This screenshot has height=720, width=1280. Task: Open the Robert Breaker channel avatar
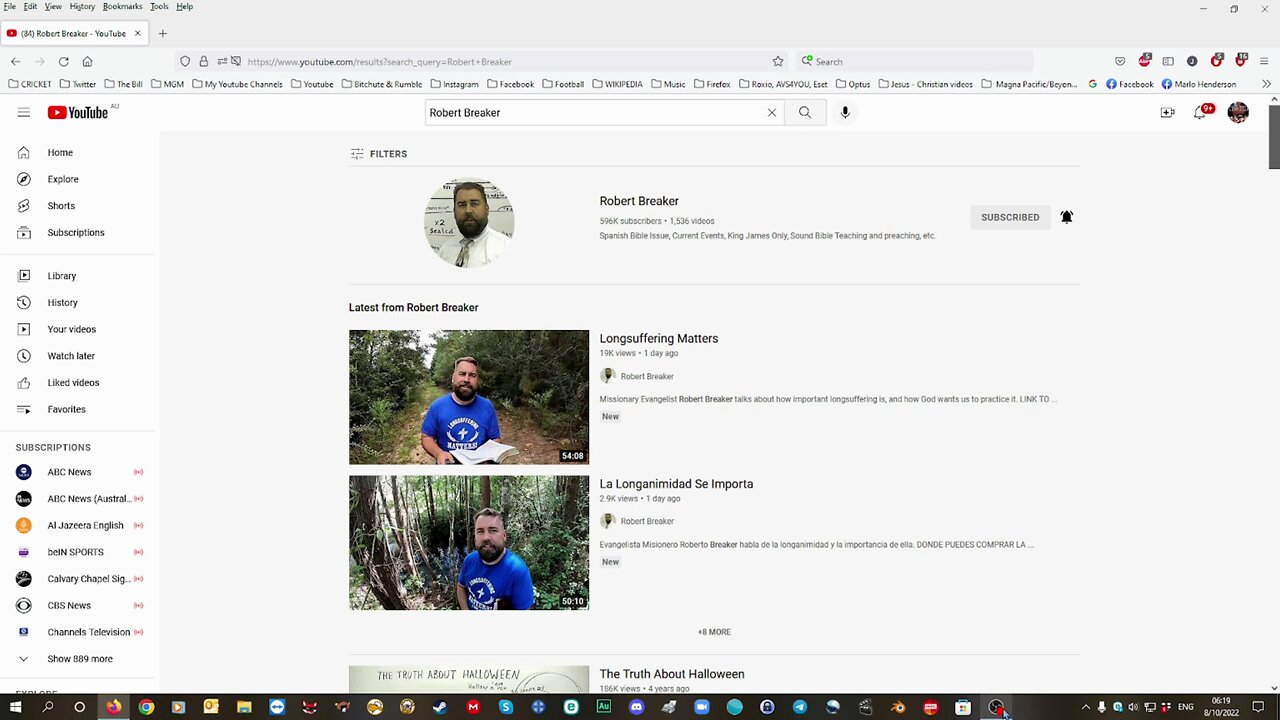(x=469, y=223)
